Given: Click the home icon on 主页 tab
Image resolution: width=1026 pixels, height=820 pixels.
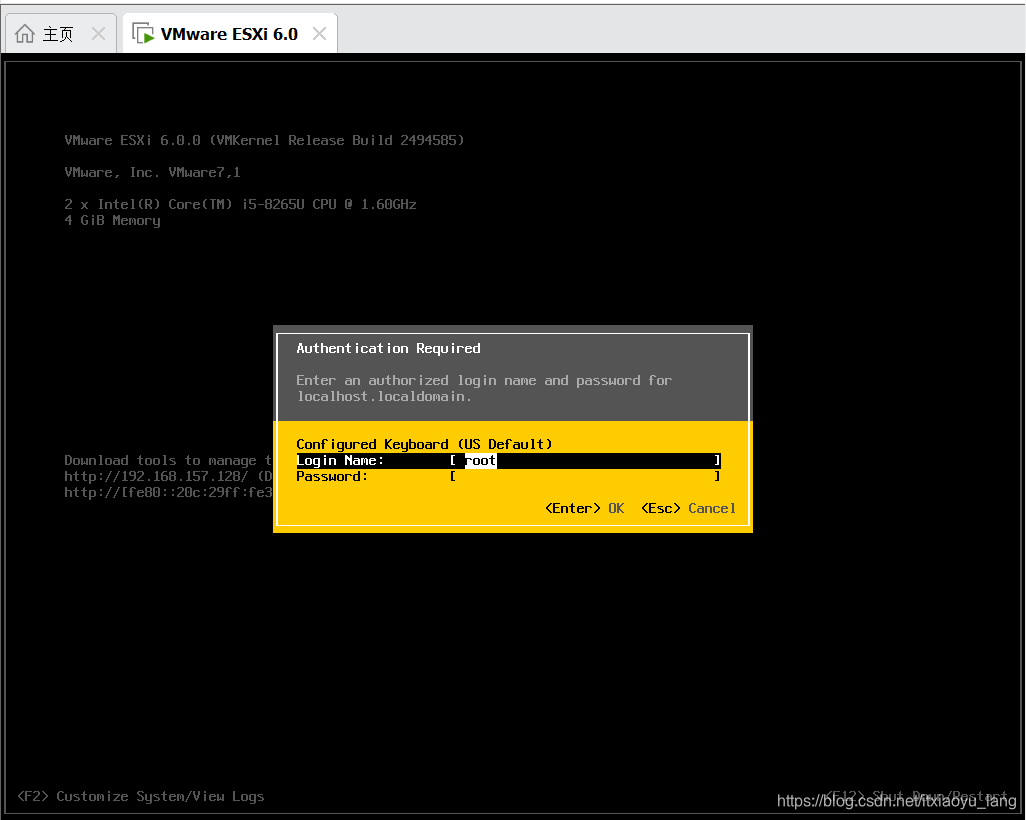Looking at the screenshot, I should point(25,33).
